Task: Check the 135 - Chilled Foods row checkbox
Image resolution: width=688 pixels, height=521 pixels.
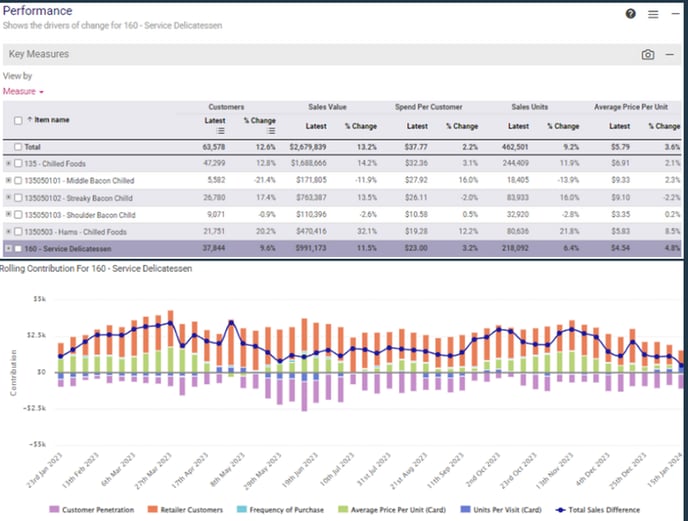Action: [x=19, y=162]
